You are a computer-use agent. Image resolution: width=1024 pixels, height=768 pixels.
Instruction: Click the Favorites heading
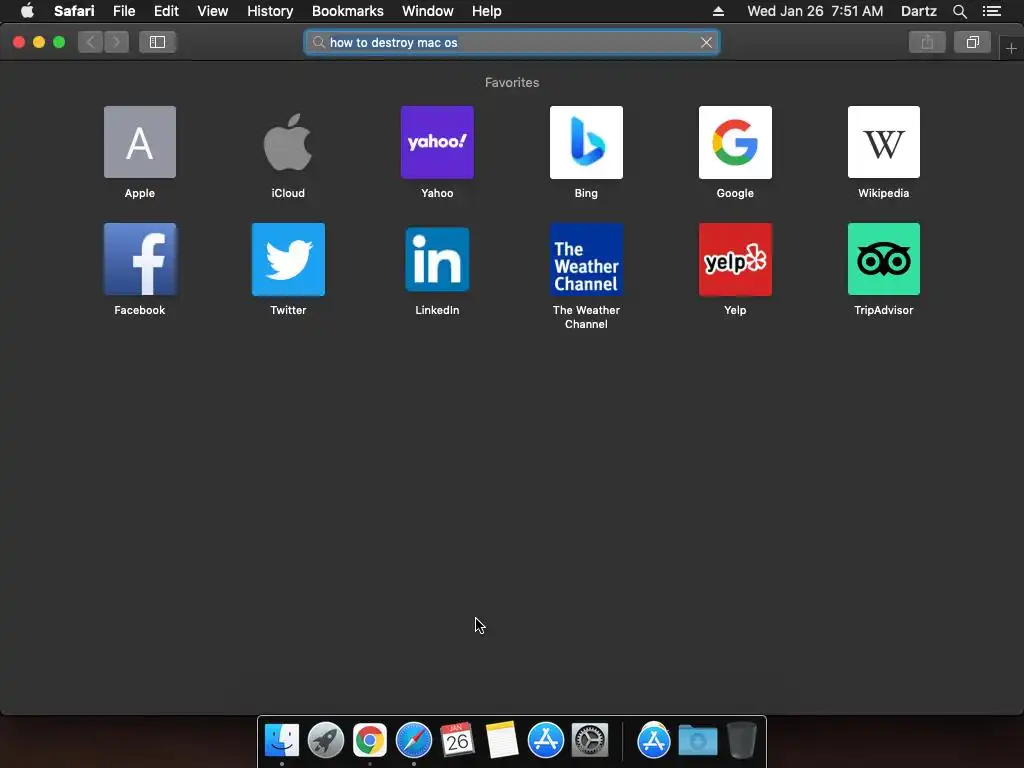coord(512,82)
